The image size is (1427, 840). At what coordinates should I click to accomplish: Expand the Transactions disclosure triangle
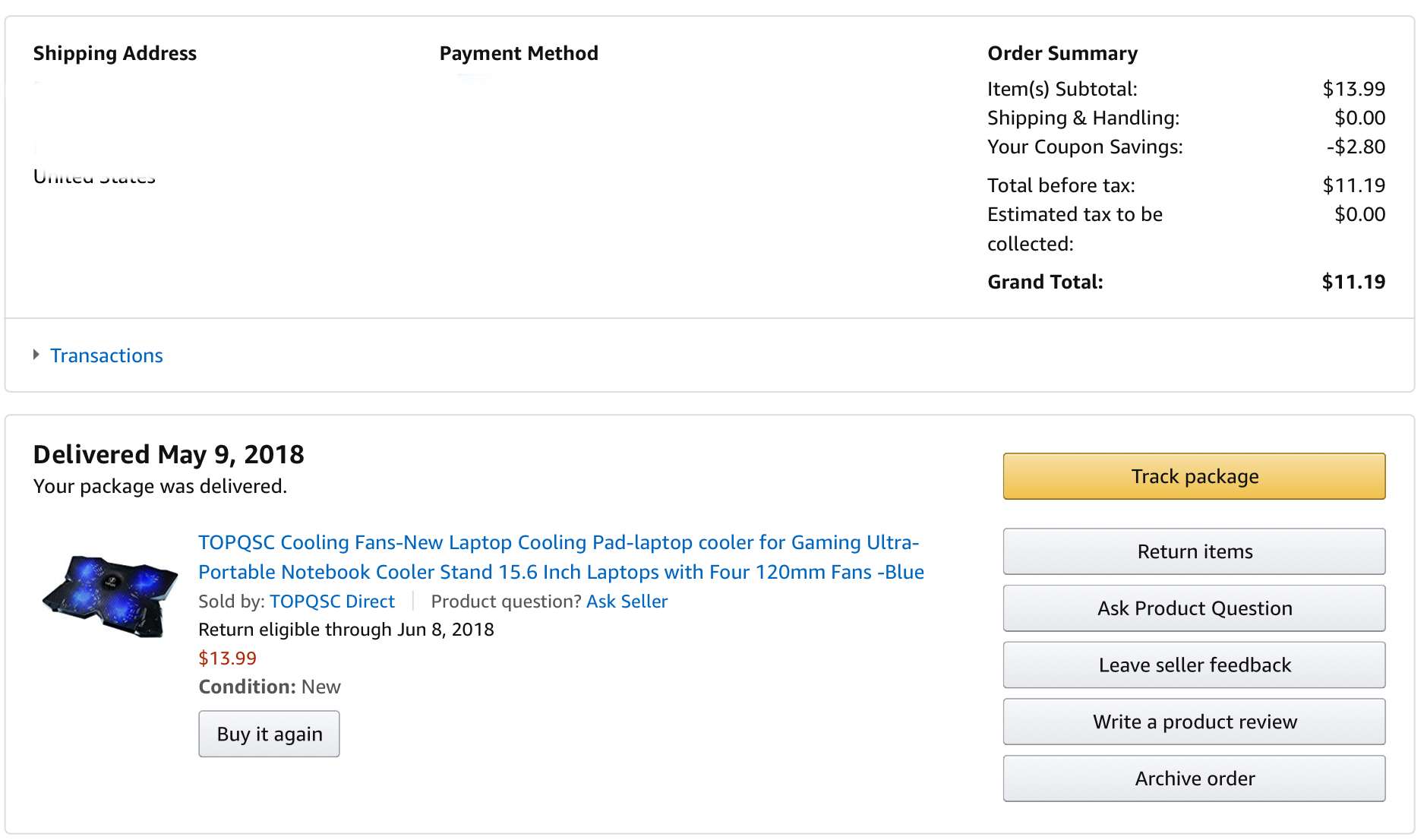coord(36,355)
